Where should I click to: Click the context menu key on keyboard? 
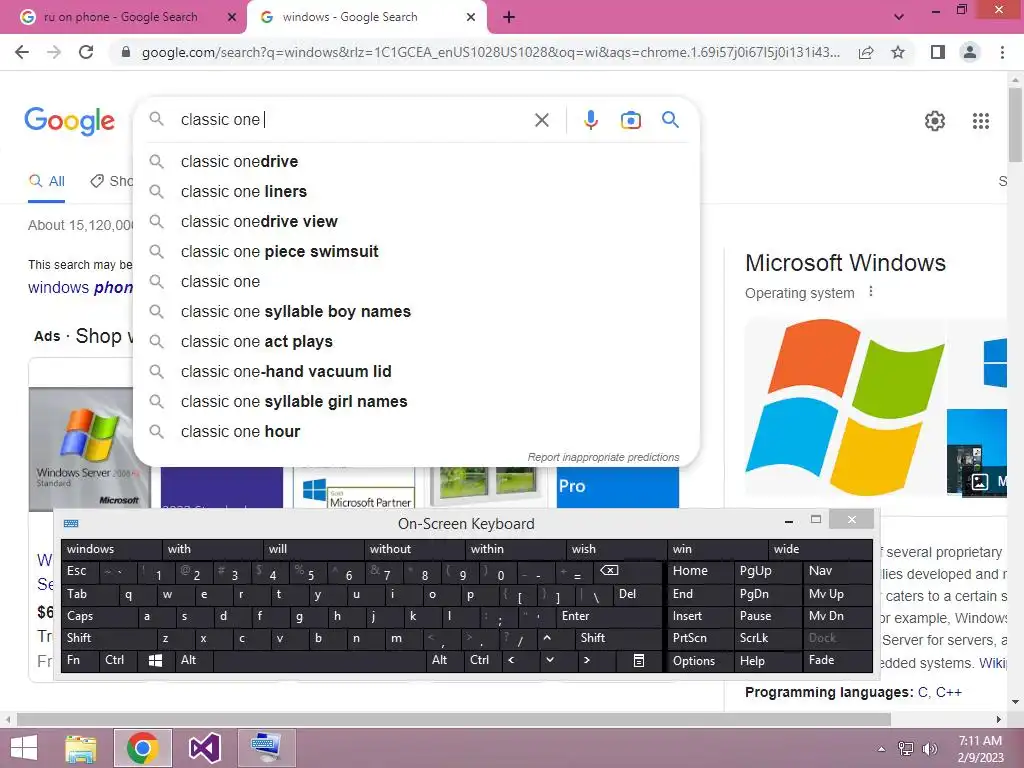(x=639, y=660)
